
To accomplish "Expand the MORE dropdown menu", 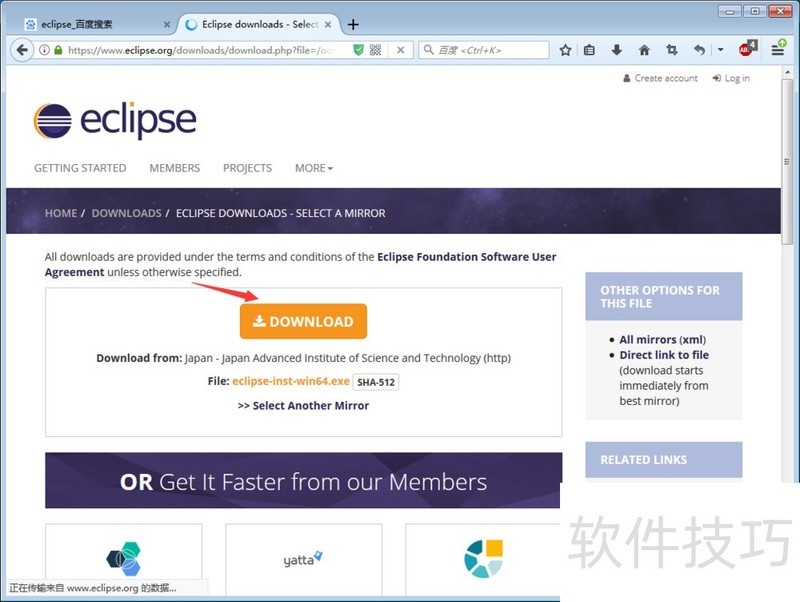I will coord(314,168).
